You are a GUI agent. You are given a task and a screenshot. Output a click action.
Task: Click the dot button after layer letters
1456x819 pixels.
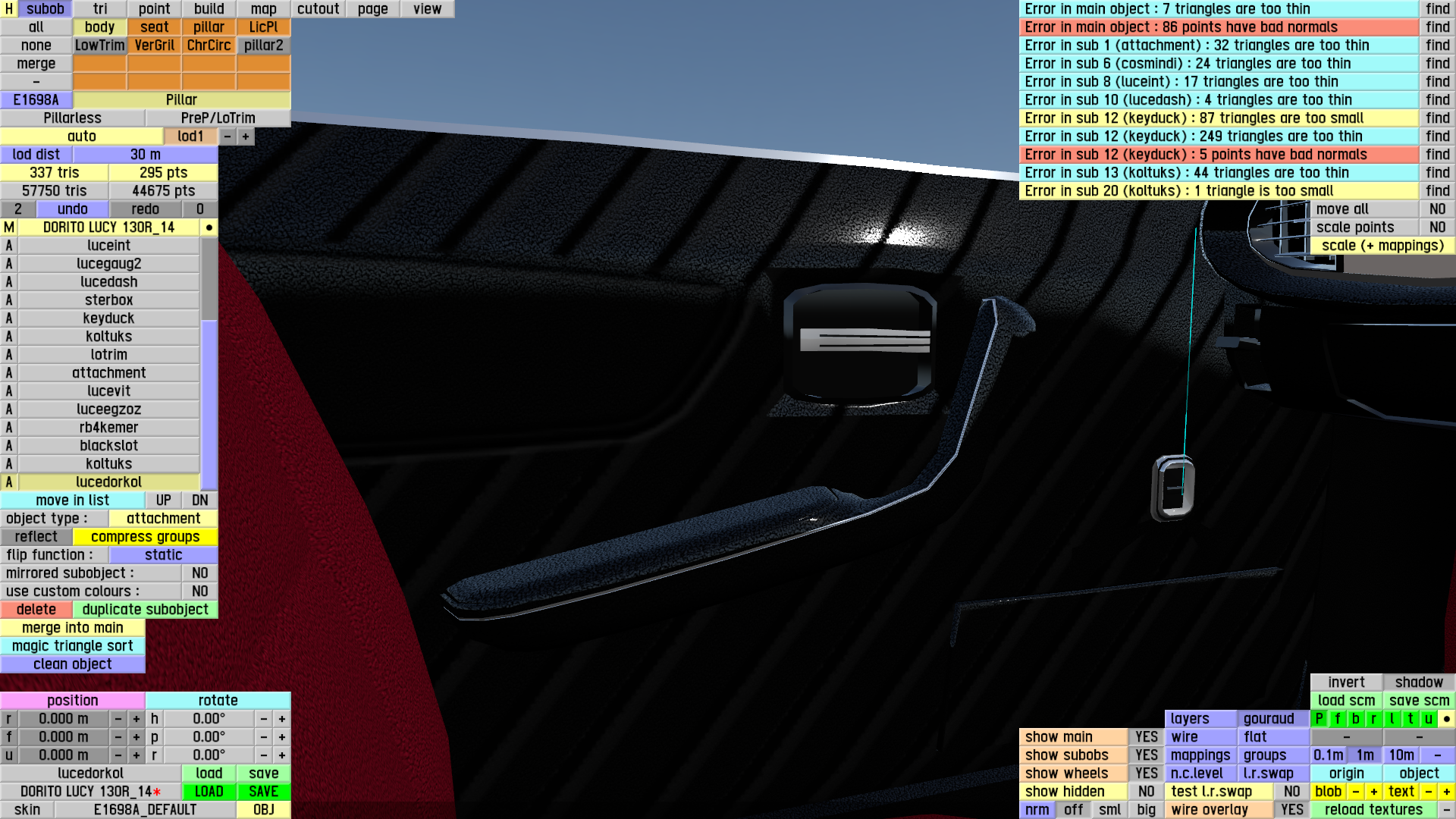(x=1446, y=718)
